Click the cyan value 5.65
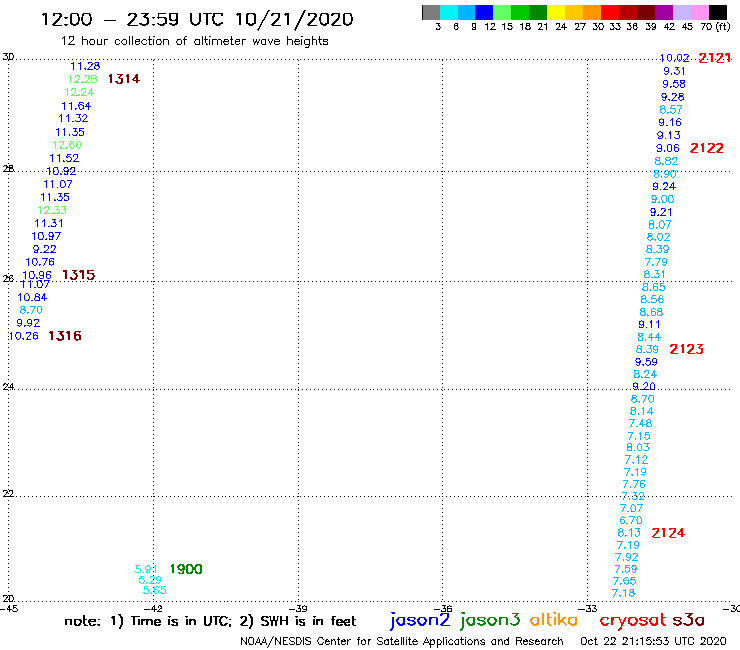Screen dimensions: 740x650 coord(154,590)
